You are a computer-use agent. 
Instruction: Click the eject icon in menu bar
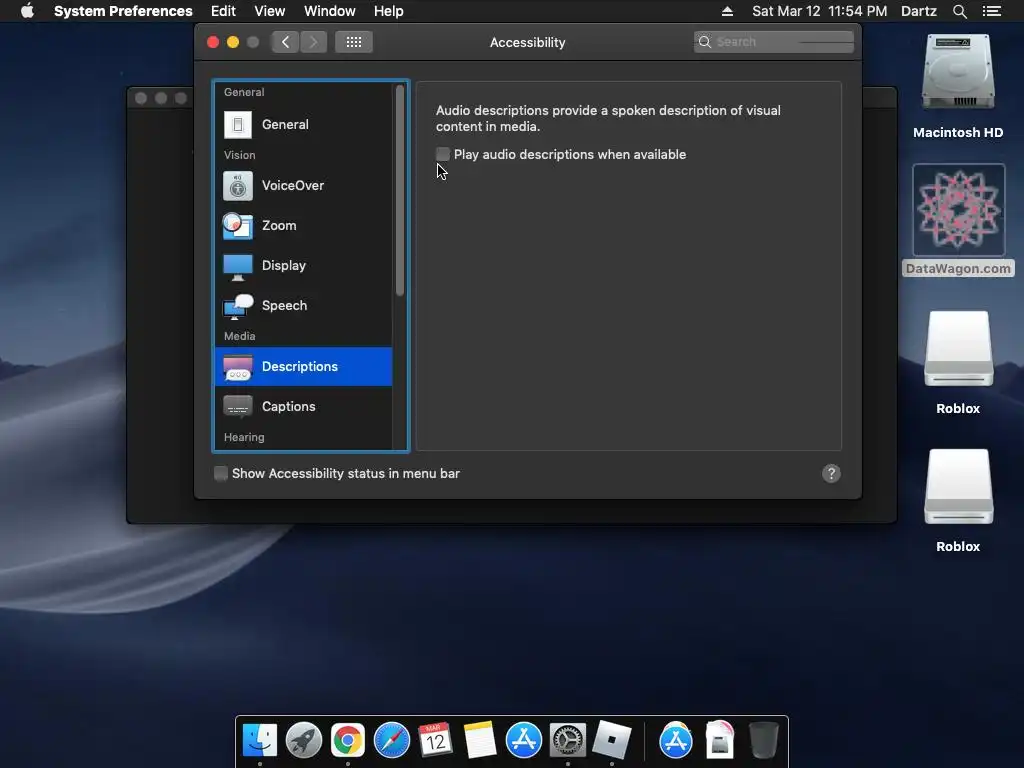coord(727,11)
